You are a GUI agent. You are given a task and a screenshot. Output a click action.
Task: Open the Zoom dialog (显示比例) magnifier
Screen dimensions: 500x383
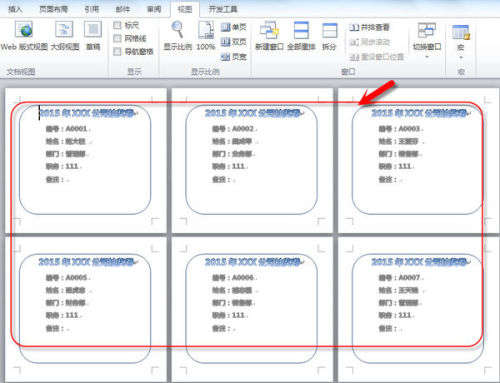[x=178, y=36]
